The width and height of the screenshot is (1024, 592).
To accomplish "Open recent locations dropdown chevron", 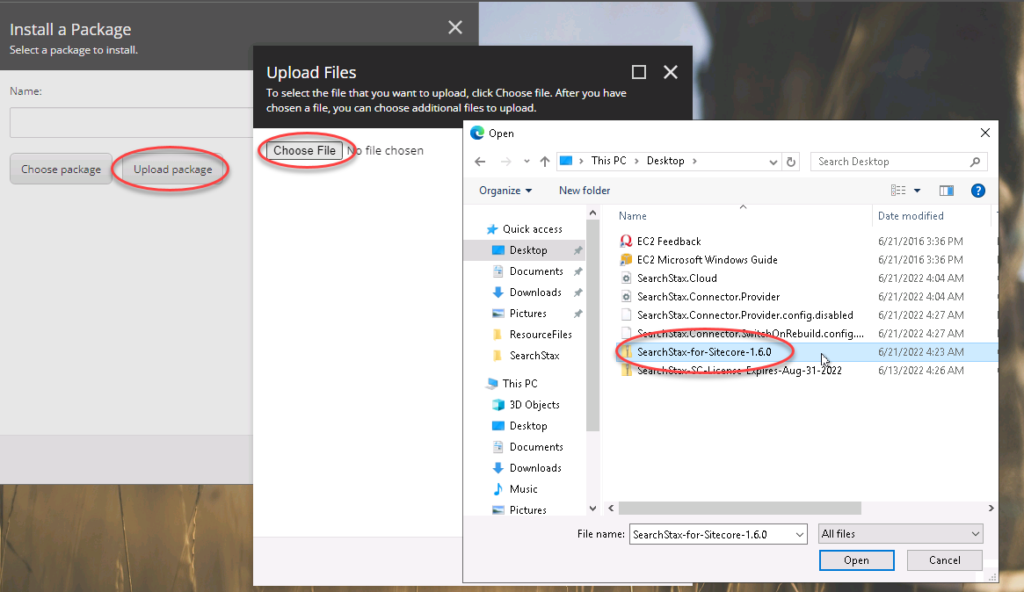I will pos(773,161).
